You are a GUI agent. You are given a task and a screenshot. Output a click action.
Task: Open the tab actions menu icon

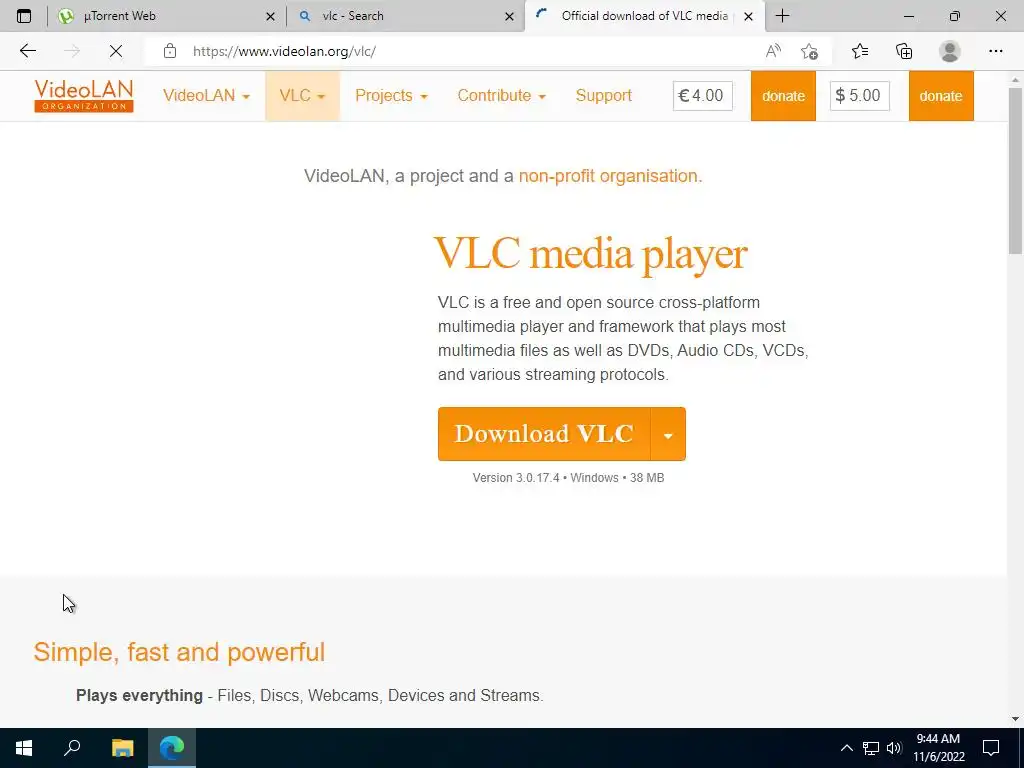pyautogui.click(x=24, y=16)
